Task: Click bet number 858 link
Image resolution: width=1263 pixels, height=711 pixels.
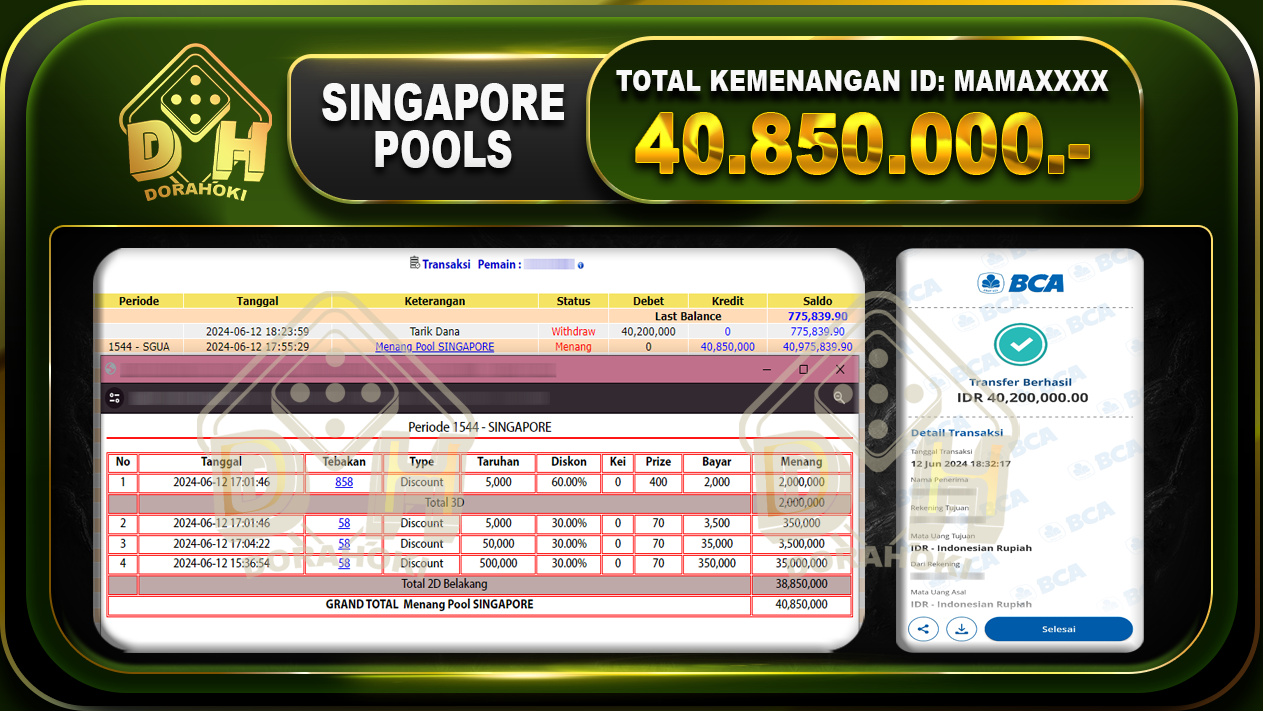Action: point(343,482)
